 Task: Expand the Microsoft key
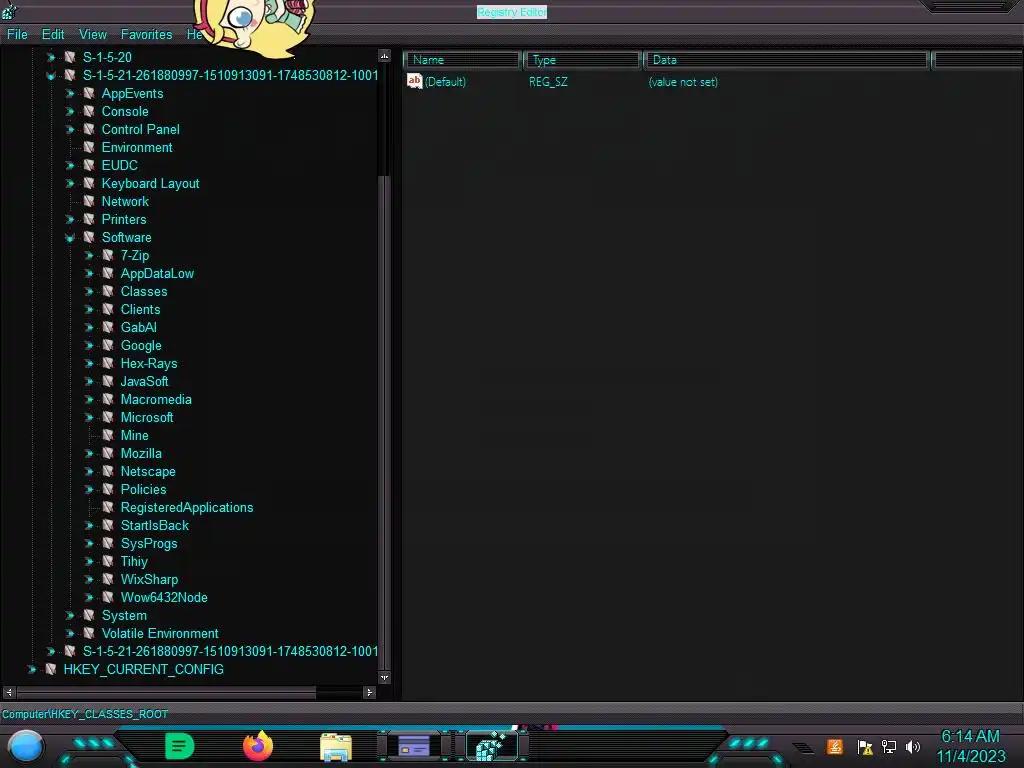[x=89, y=417]
